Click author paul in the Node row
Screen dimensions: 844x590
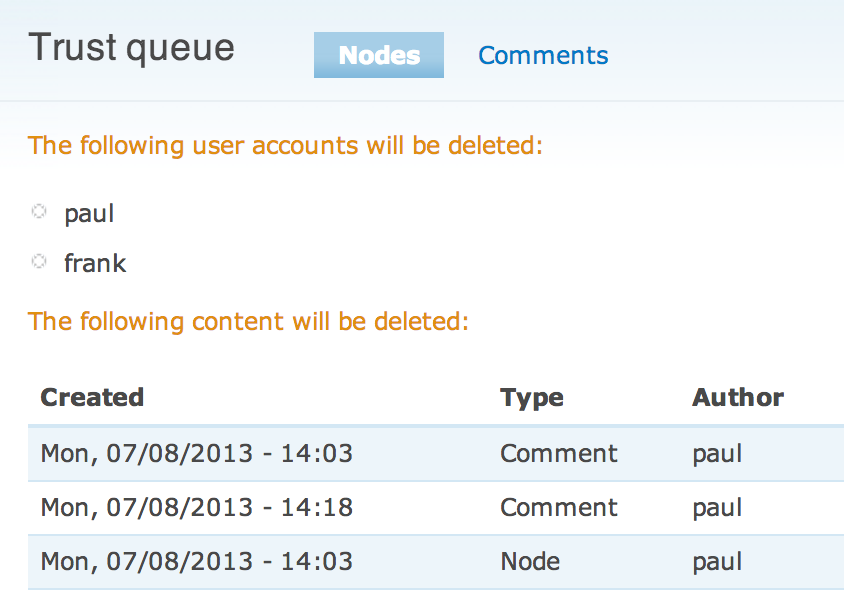716,561
